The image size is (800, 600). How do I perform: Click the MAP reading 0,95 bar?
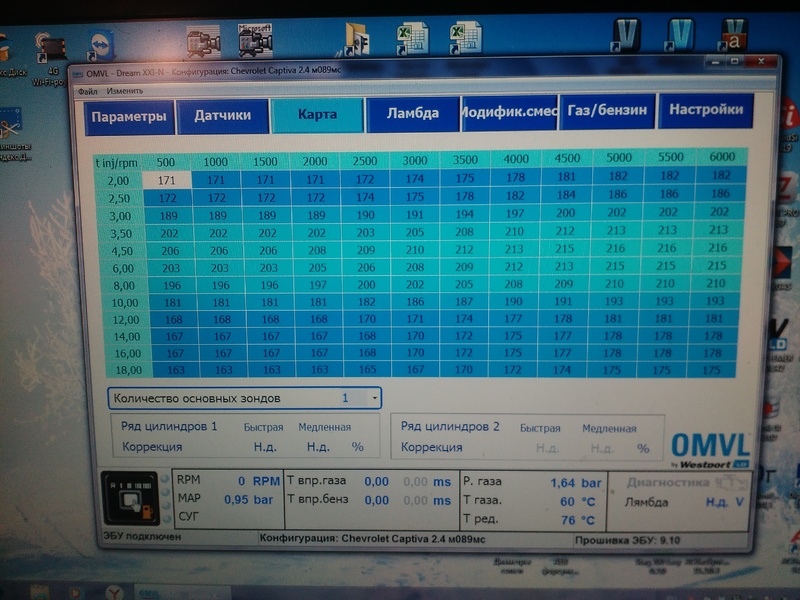click(248, 500)
